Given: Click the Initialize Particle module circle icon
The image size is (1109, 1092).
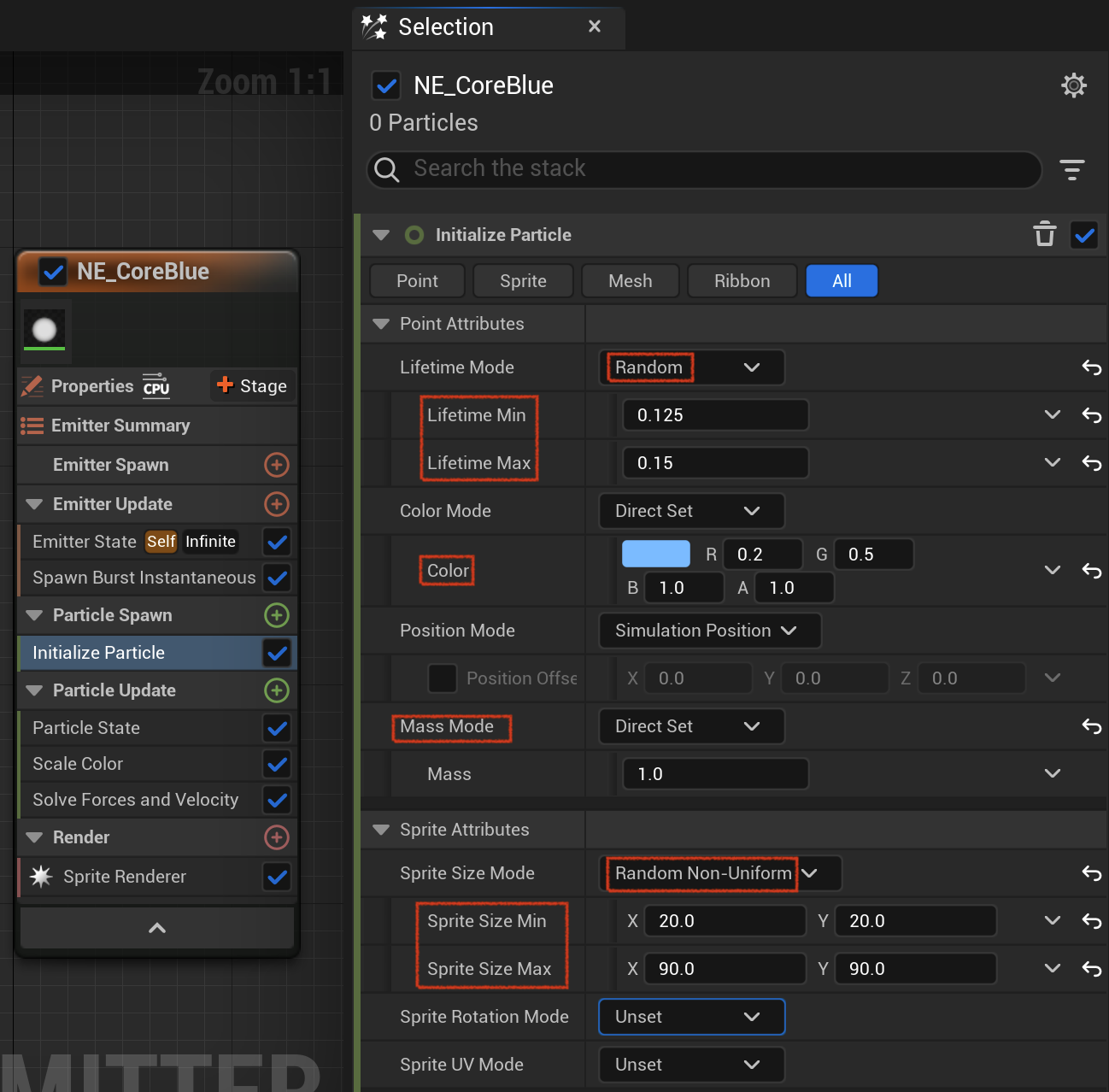Looking at the screenshot, I should (414, 235).
